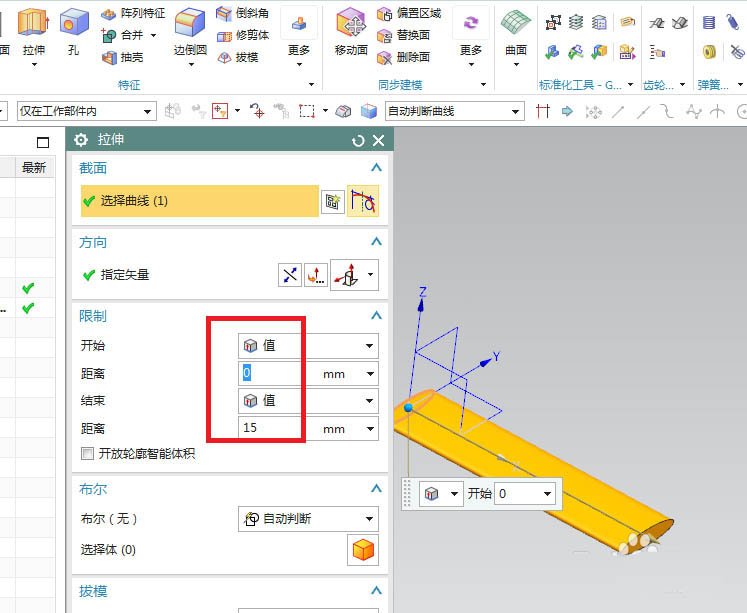Enable 开放轮廓智能体积 checkbox

pos(87,453)
